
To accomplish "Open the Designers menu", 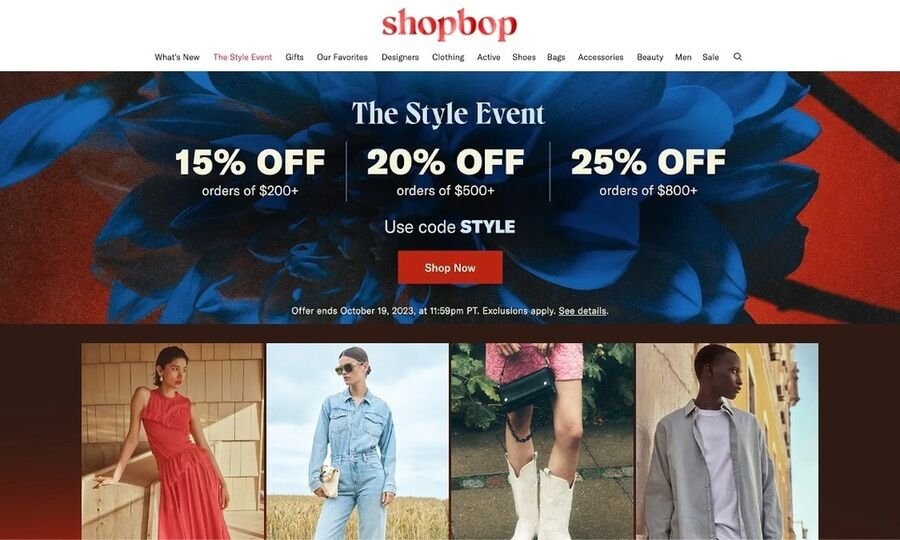I will [x=400, y=57].
